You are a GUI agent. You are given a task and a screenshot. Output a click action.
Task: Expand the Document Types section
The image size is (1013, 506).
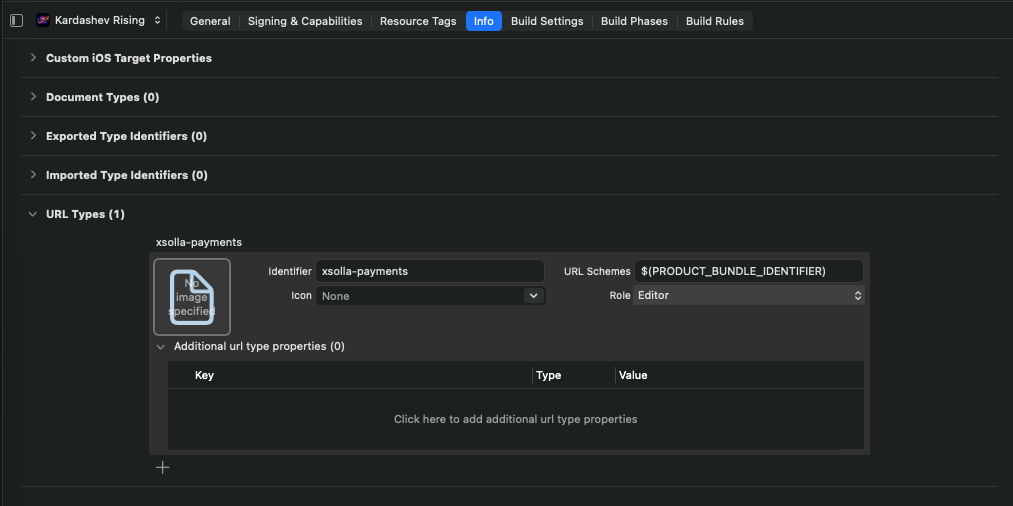(x=33, y=97)
